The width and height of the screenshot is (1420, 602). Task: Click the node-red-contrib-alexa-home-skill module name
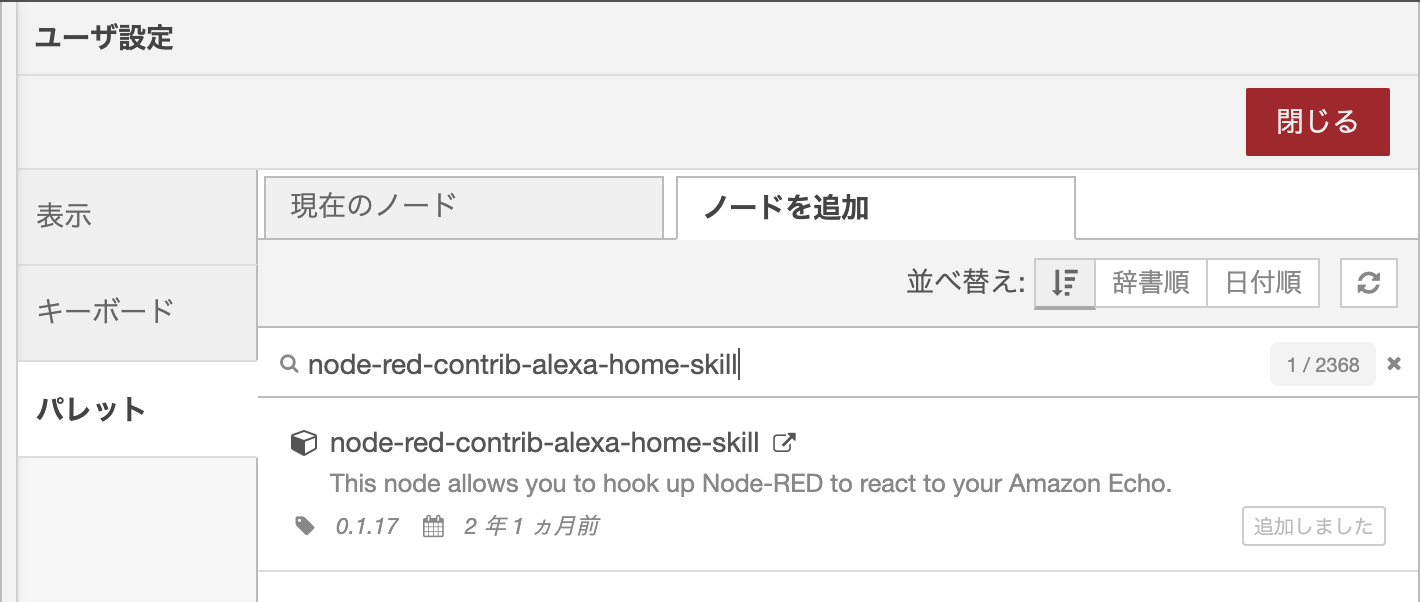[x=545, y=443]
